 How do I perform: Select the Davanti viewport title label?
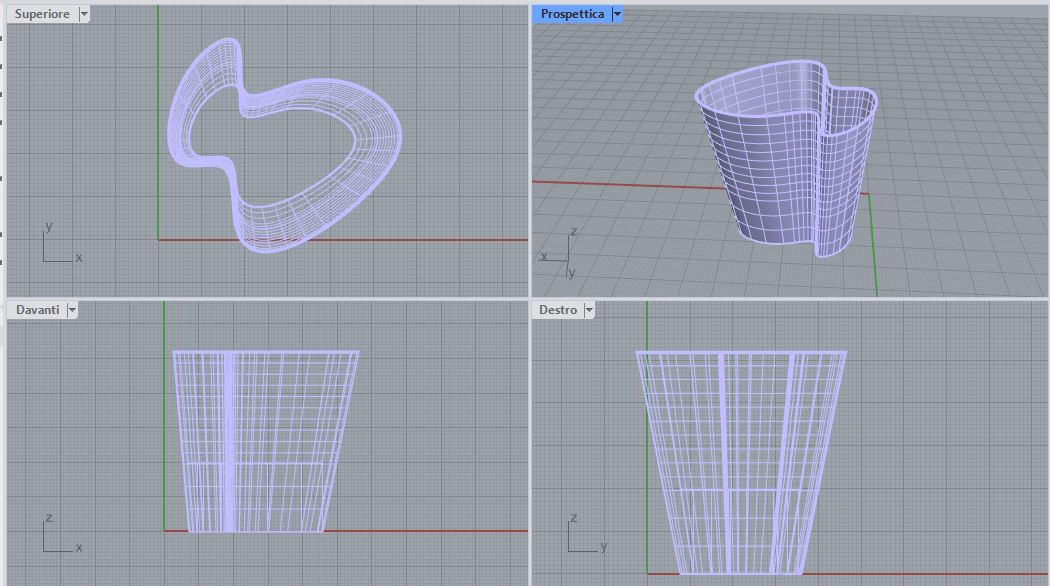[x=37, y=310]
